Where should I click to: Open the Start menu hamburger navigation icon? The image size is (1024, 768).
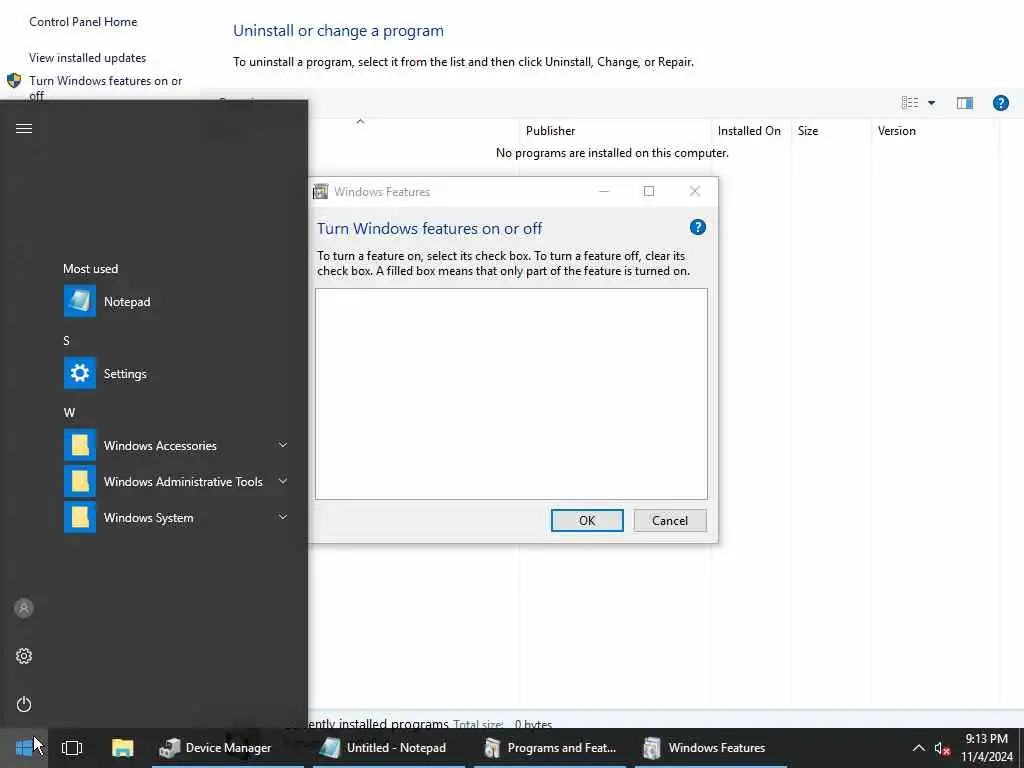(x=24, y=129)
